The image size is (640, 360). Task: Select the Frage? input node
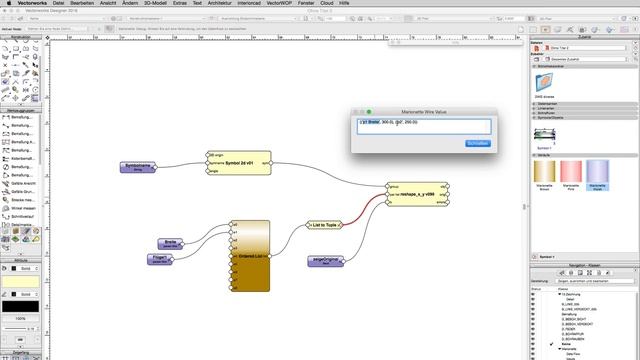[160, 259]
